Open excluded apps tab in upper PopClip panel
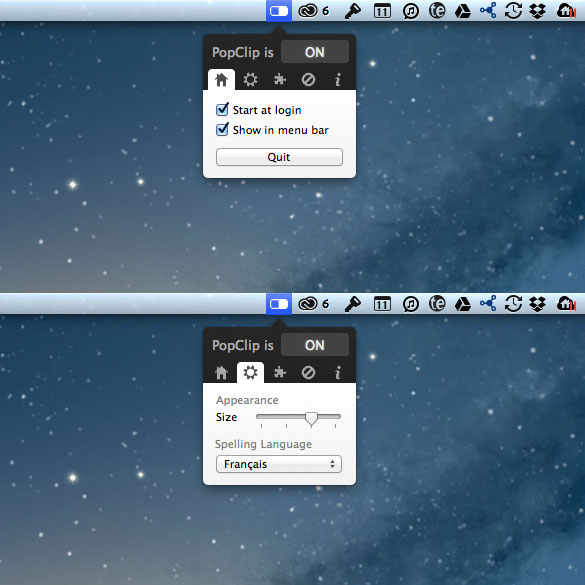The image size is (585, 585). (308, 79)
